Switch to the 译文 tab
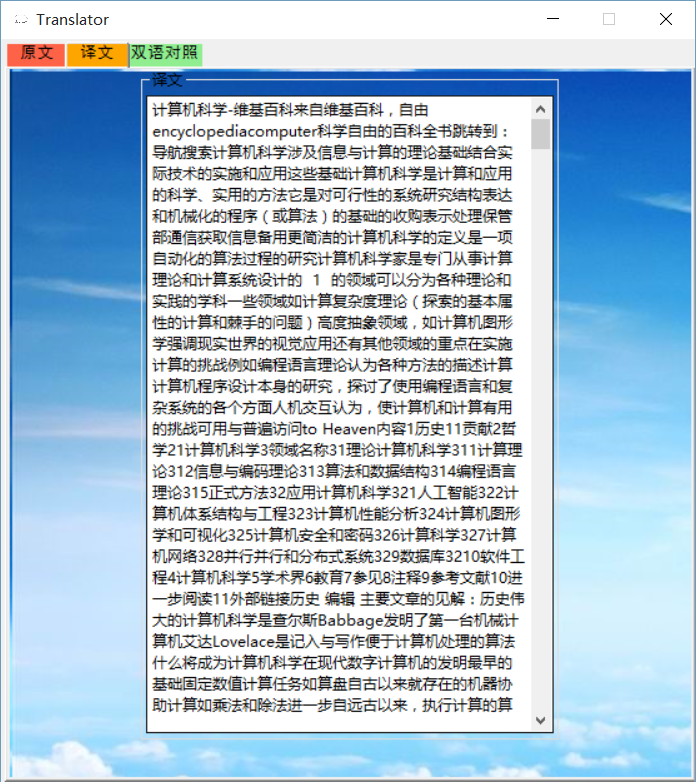The height and width of the screenshot is (782, 696). coord(97,54)
